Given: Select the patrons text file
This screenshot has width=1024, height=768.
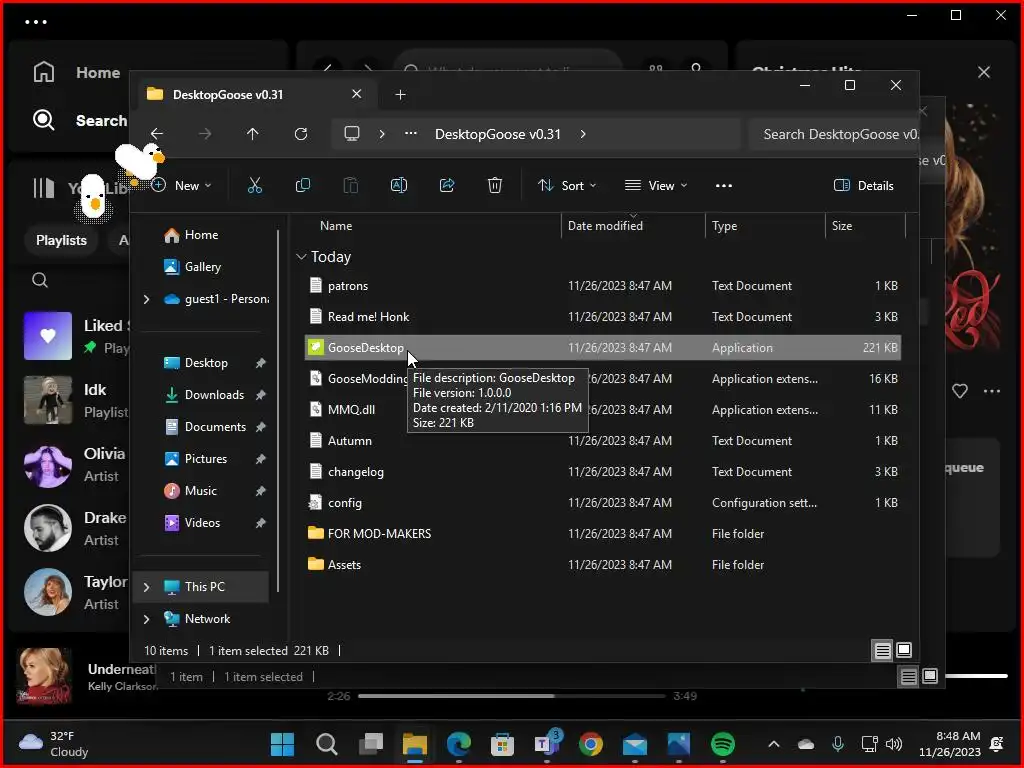Looking at the screenshot, I should point(602,285).
